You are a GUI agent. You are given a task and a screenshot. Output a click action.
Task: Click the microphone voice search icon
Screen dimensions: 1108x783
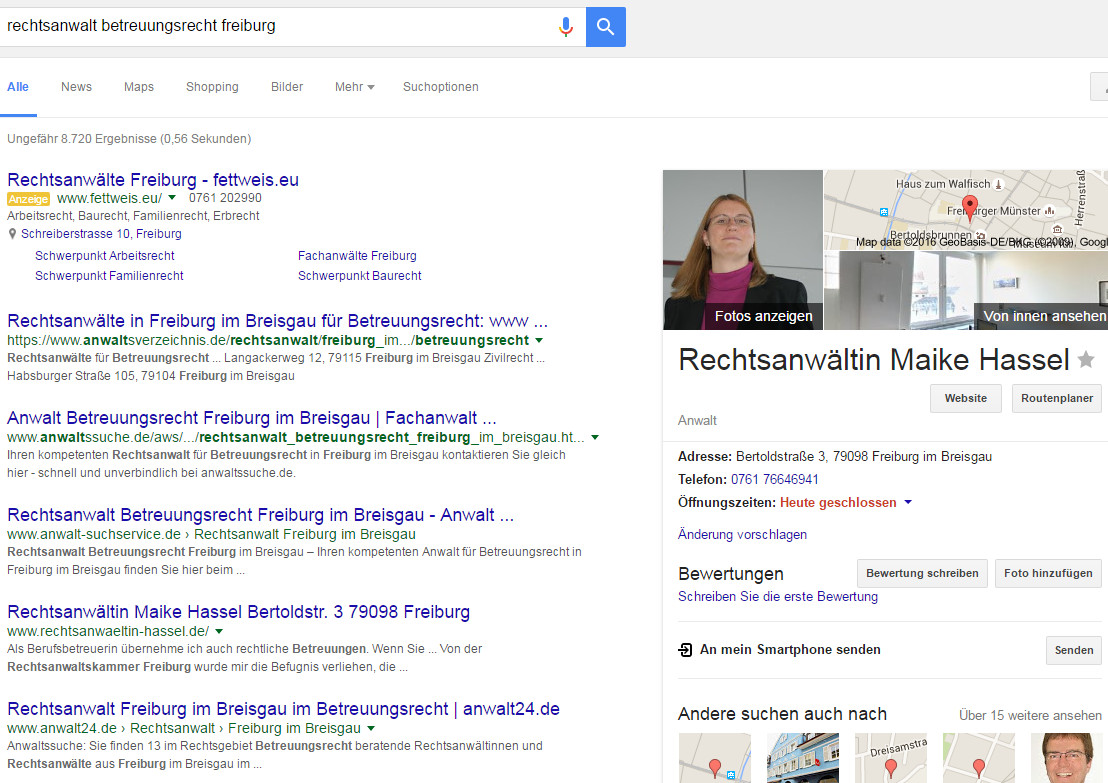(565, 27)
